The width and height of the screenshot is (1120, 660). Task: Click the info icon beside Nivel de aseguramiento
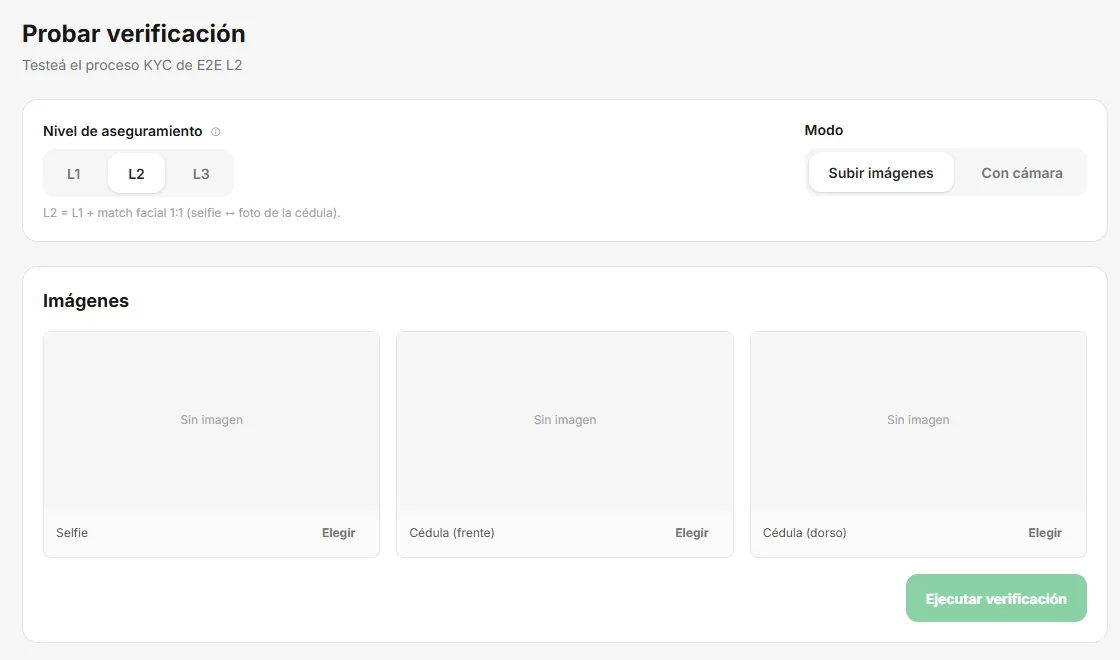[x=216, y=131]
